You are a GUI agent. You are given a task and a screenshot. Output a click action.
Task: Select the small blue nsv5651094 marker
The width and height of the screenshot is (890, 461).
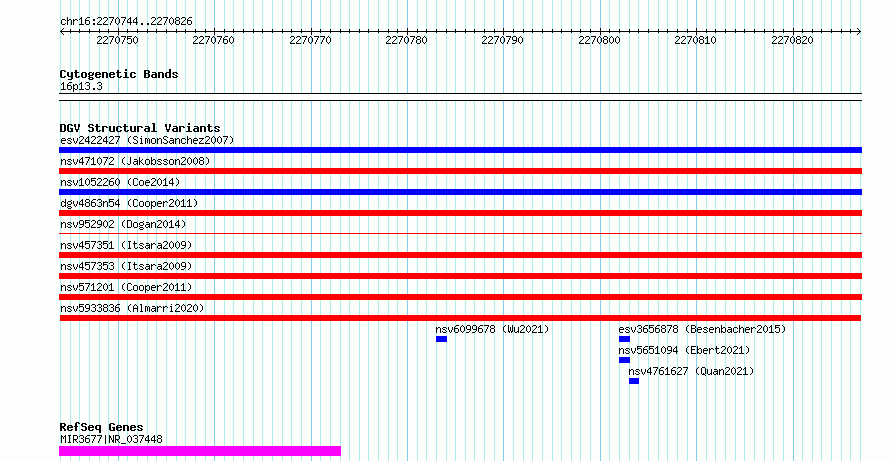624,360
